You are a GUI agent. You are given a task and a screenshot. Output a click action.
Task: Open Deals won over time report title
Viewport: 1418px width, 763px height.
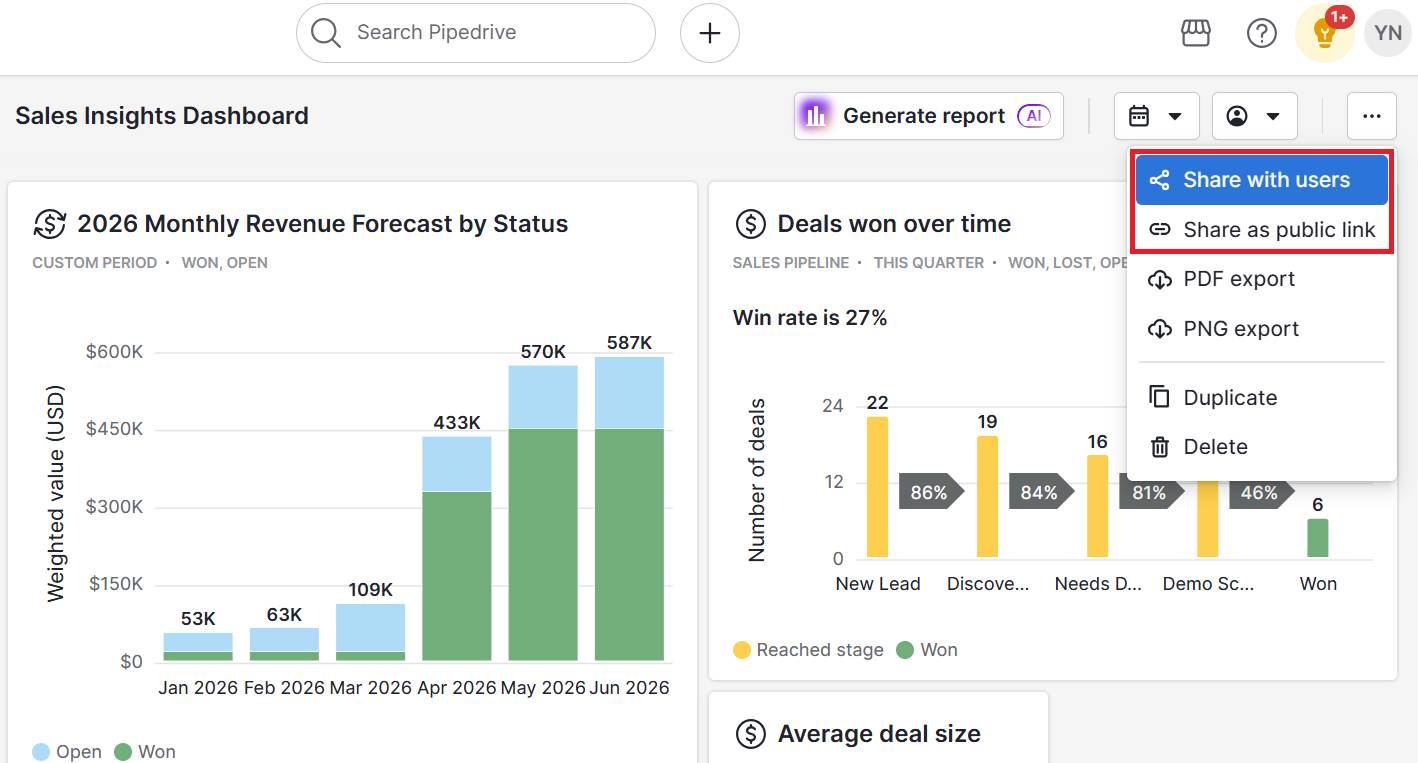(894, 224)
